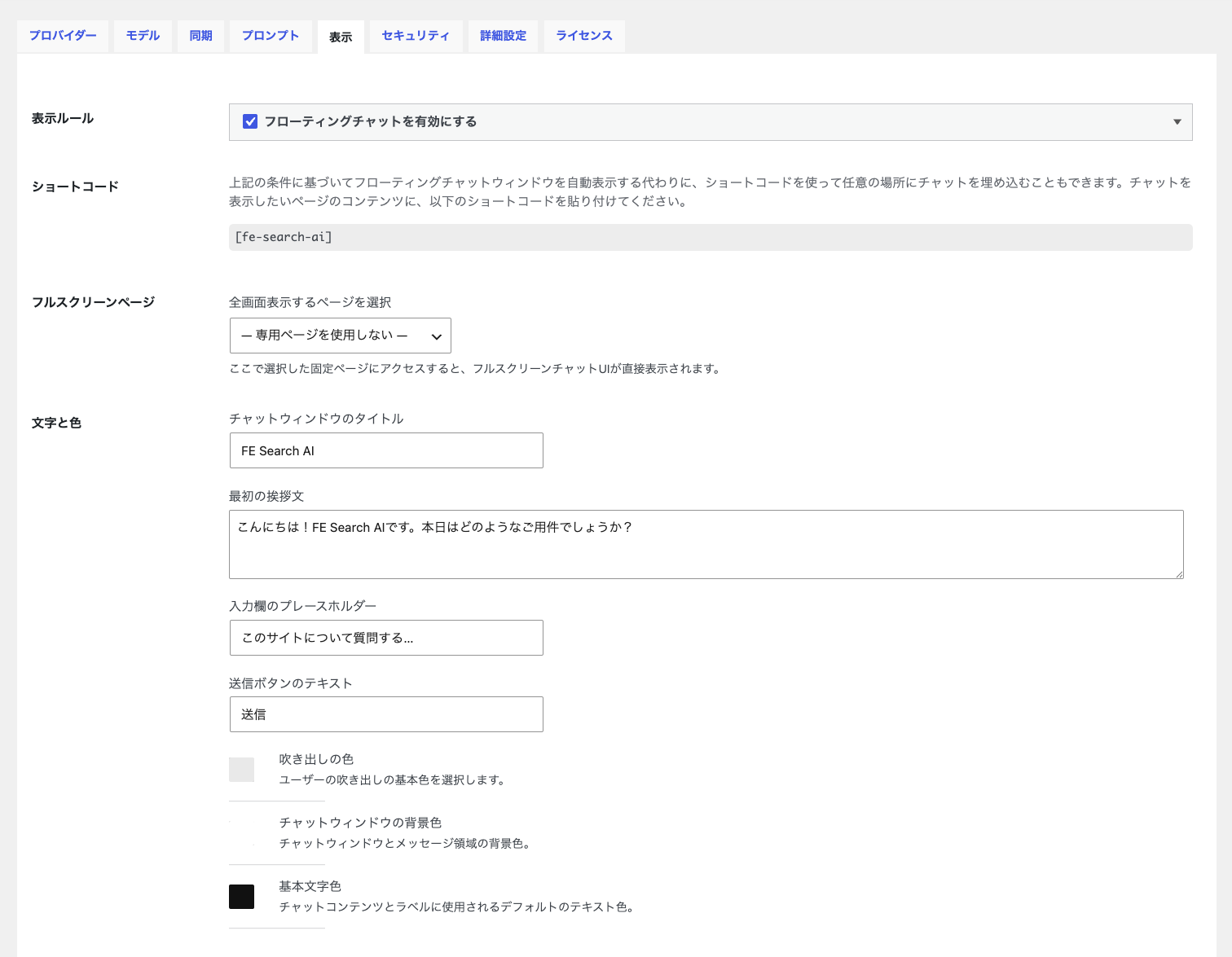
Task: Click the 文字と色 section label
Action: click(x=56, y=423)
